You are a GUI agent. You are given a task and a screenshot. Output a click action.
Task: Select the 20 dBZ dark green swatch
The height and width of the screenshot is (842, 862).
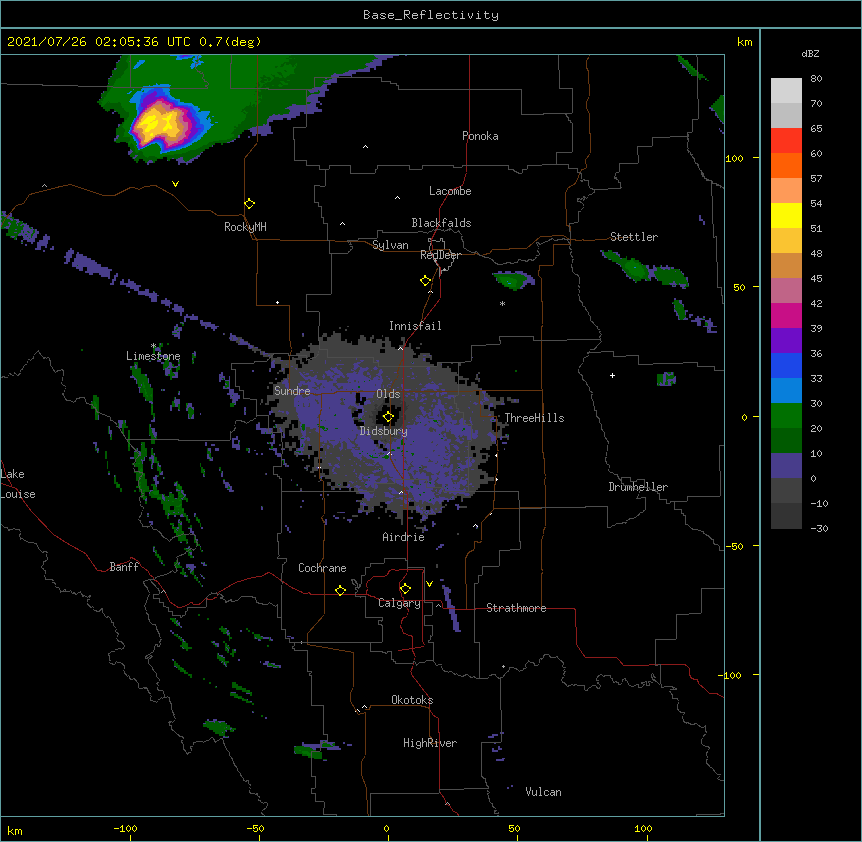(x=786, y=440)
